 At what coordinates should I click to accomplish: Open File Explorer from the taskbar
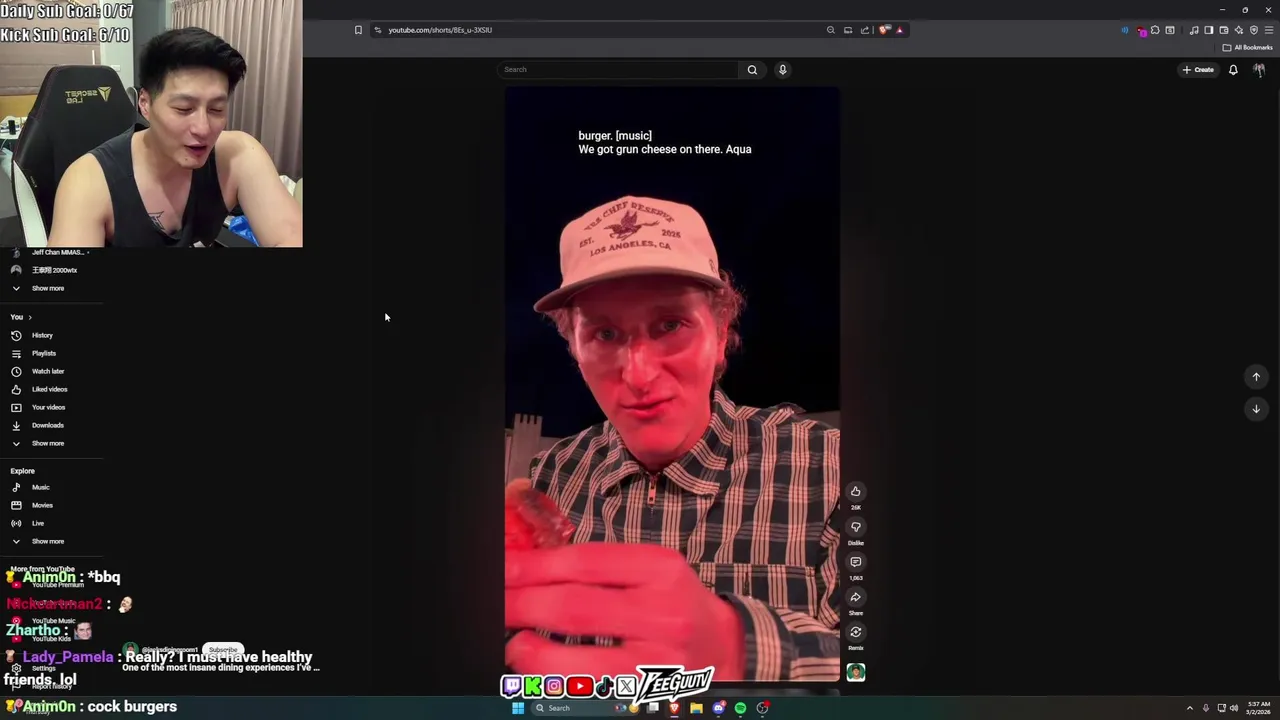696,708
